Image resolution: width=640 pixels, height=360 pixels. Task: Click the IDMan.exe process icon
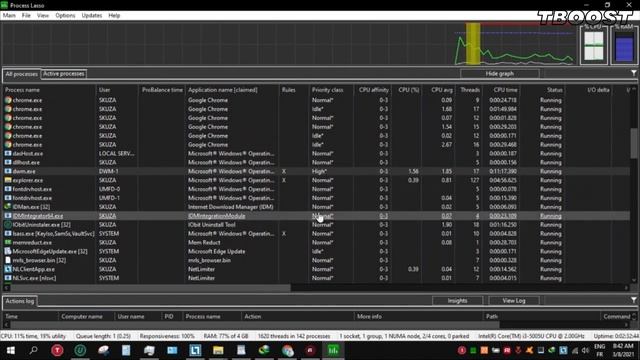(x=8, y=207)
